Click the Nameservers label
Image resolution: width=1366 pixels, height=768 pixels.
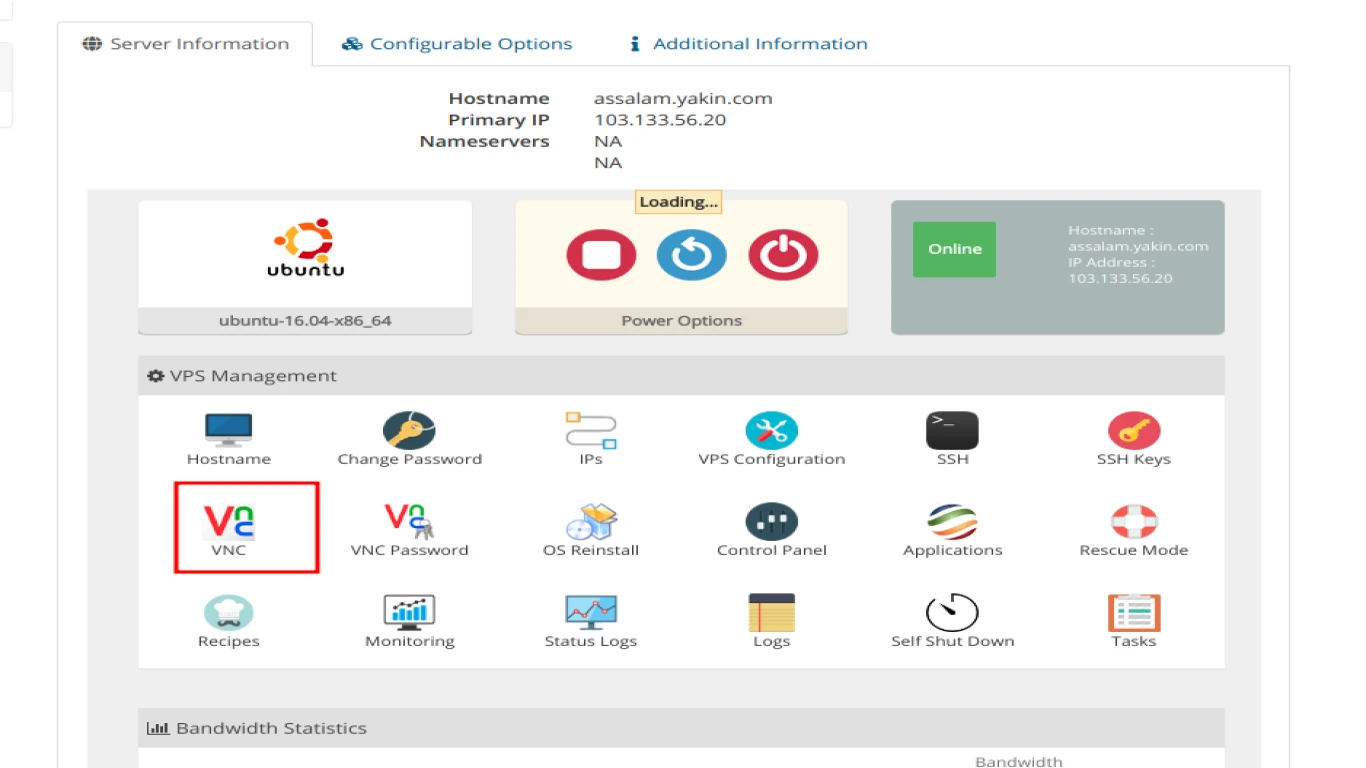(x=485, y=141)
